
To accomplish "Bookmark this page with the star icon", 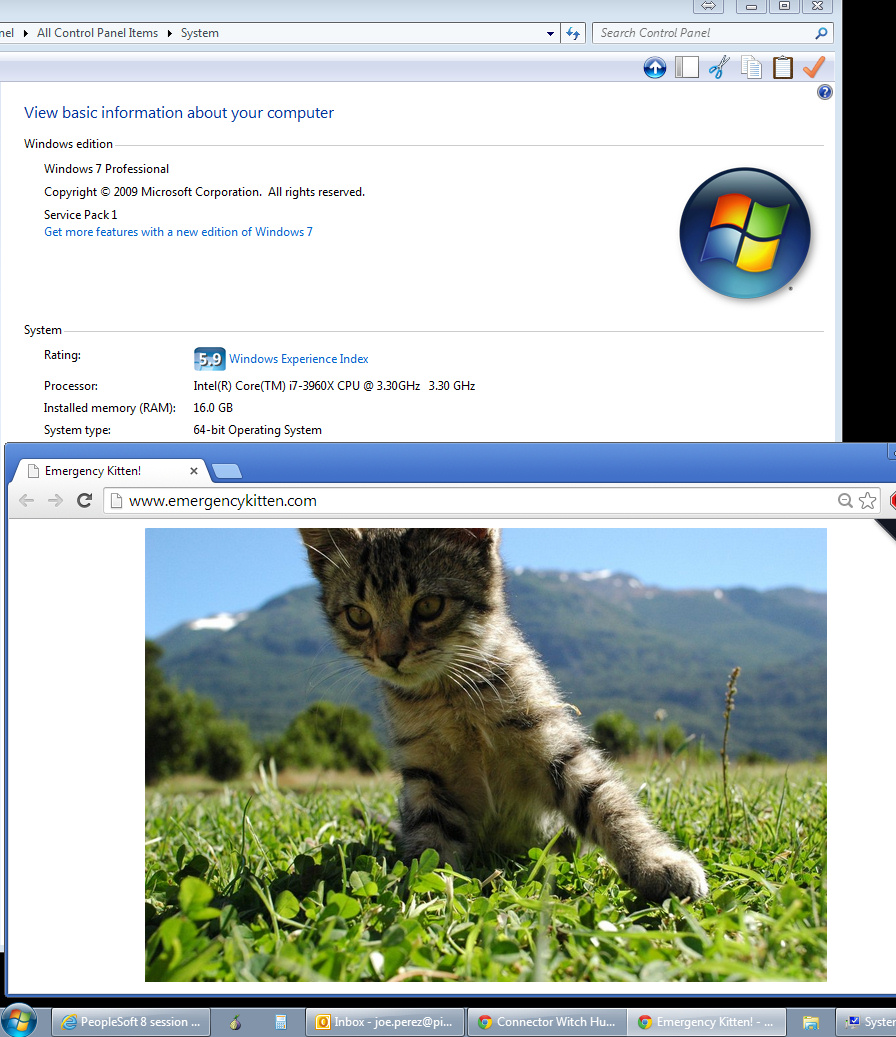I will tap(868, 501).
